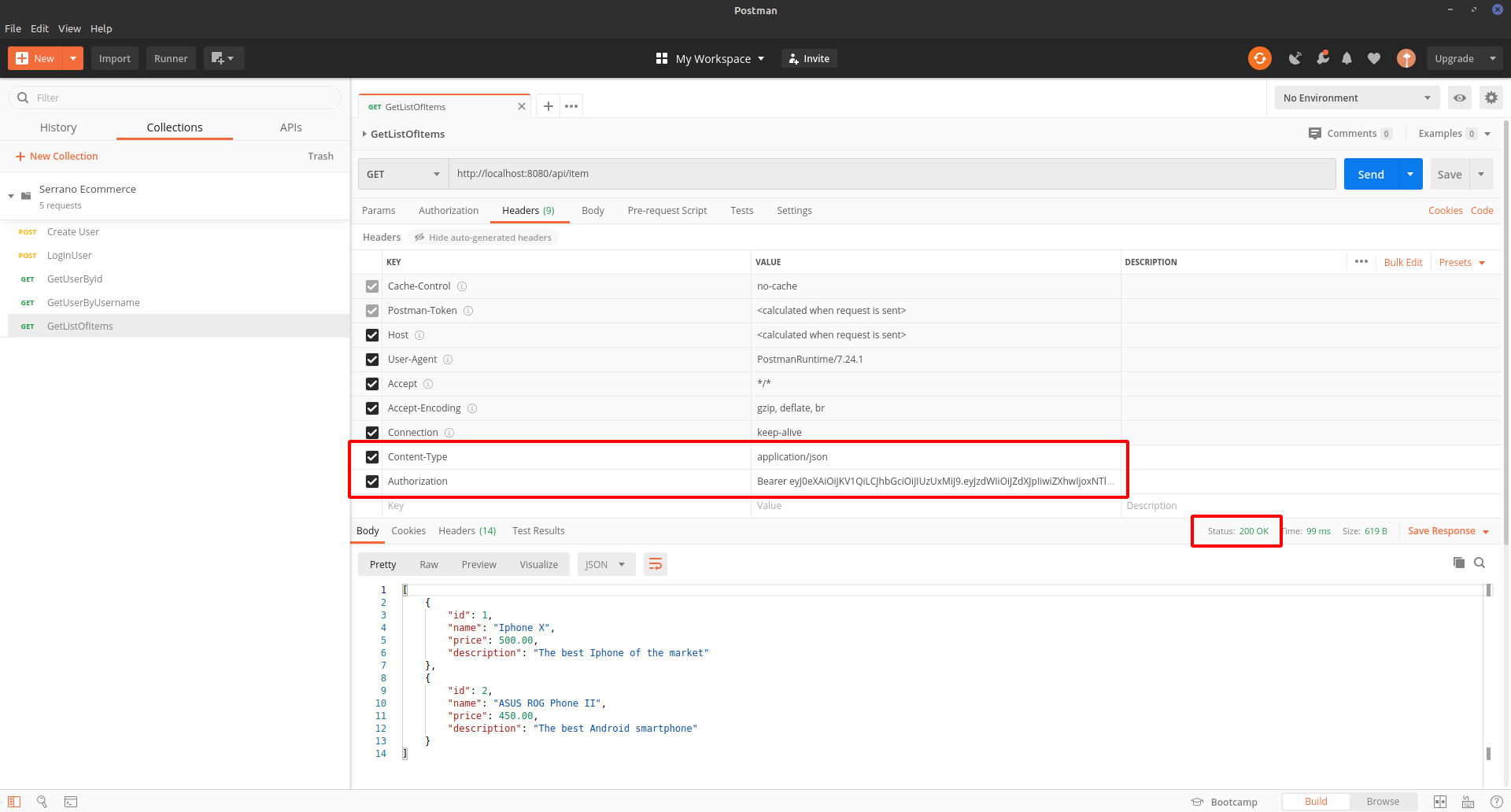Uncheck the Accept header
Screen dimensions: 1511x812
[x=372, y=384]
